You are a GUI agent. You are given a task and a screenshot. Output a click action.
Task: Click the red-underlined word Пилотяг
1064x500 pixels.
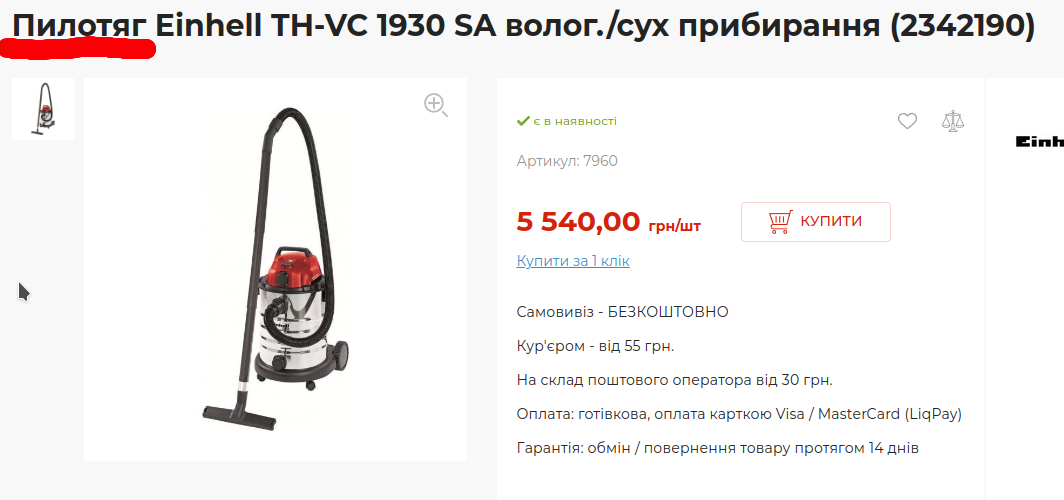pyautogui.click(x=81, y=26)
